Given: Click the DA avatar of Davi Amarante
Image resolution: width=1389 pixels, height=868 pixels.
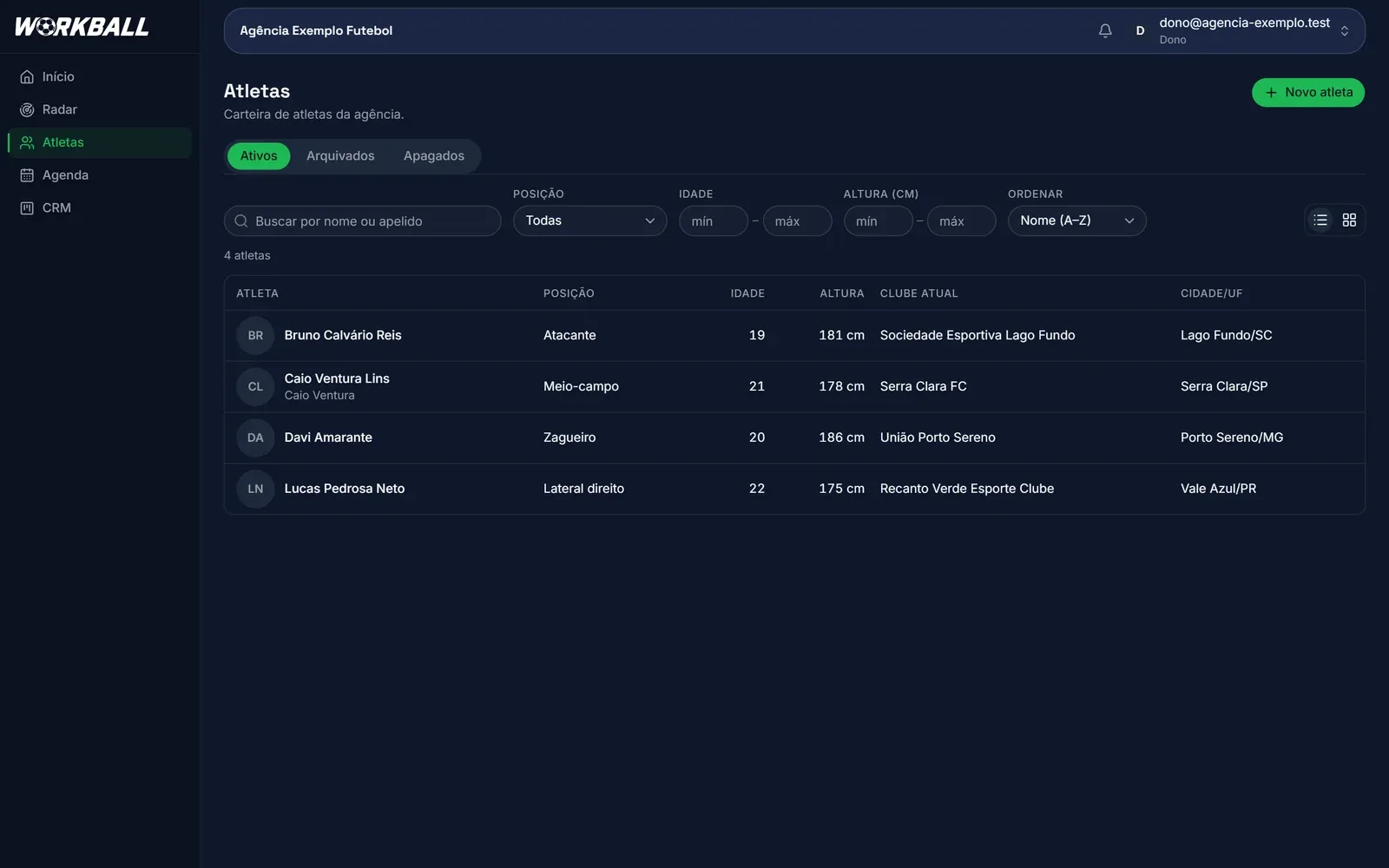Looking at the screenshot, I should pyautogui.click(x=255, y=438).
